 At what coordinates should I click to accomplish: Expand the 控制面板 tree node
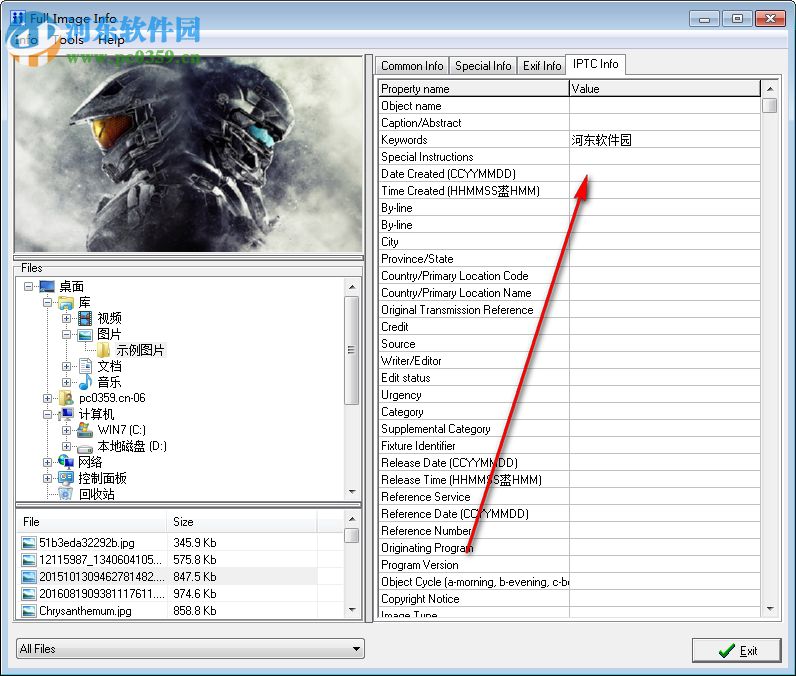(x=47, y=479)
